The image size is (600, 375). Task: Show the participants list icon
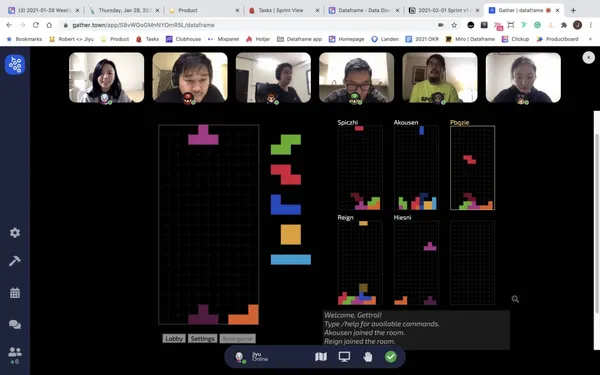[x=15, y=351]
